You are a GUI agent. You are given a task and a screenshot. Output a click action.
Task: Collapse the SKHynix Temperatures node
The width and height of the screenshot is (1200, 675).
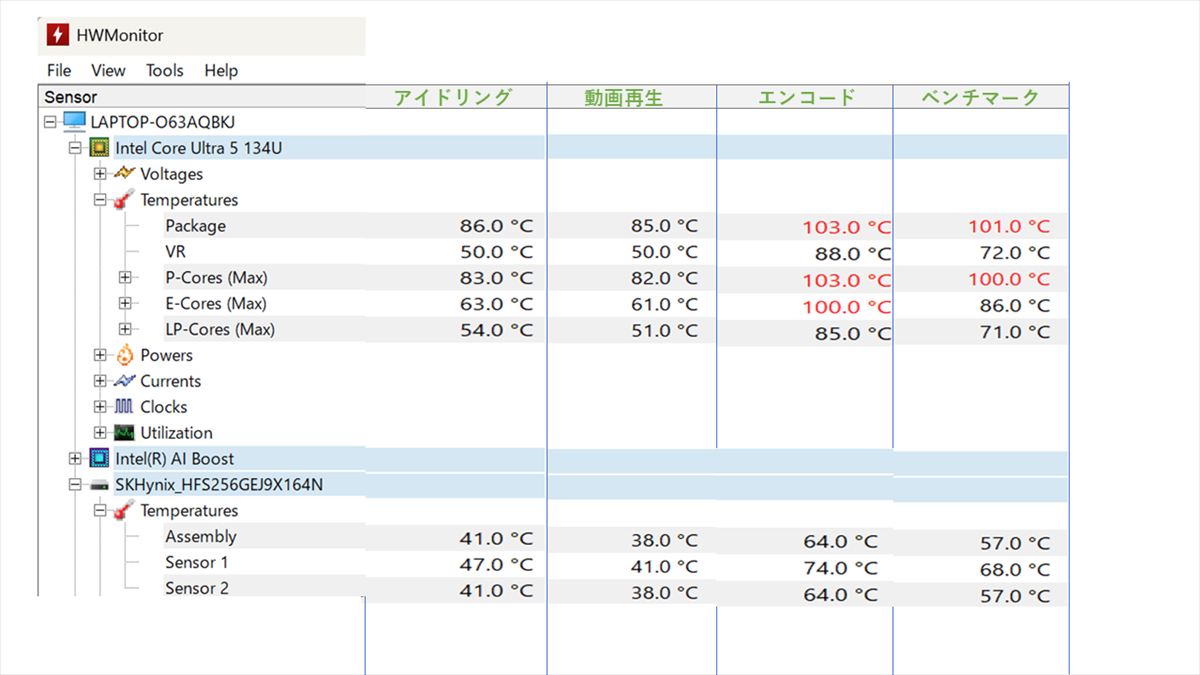coord(100,511)
